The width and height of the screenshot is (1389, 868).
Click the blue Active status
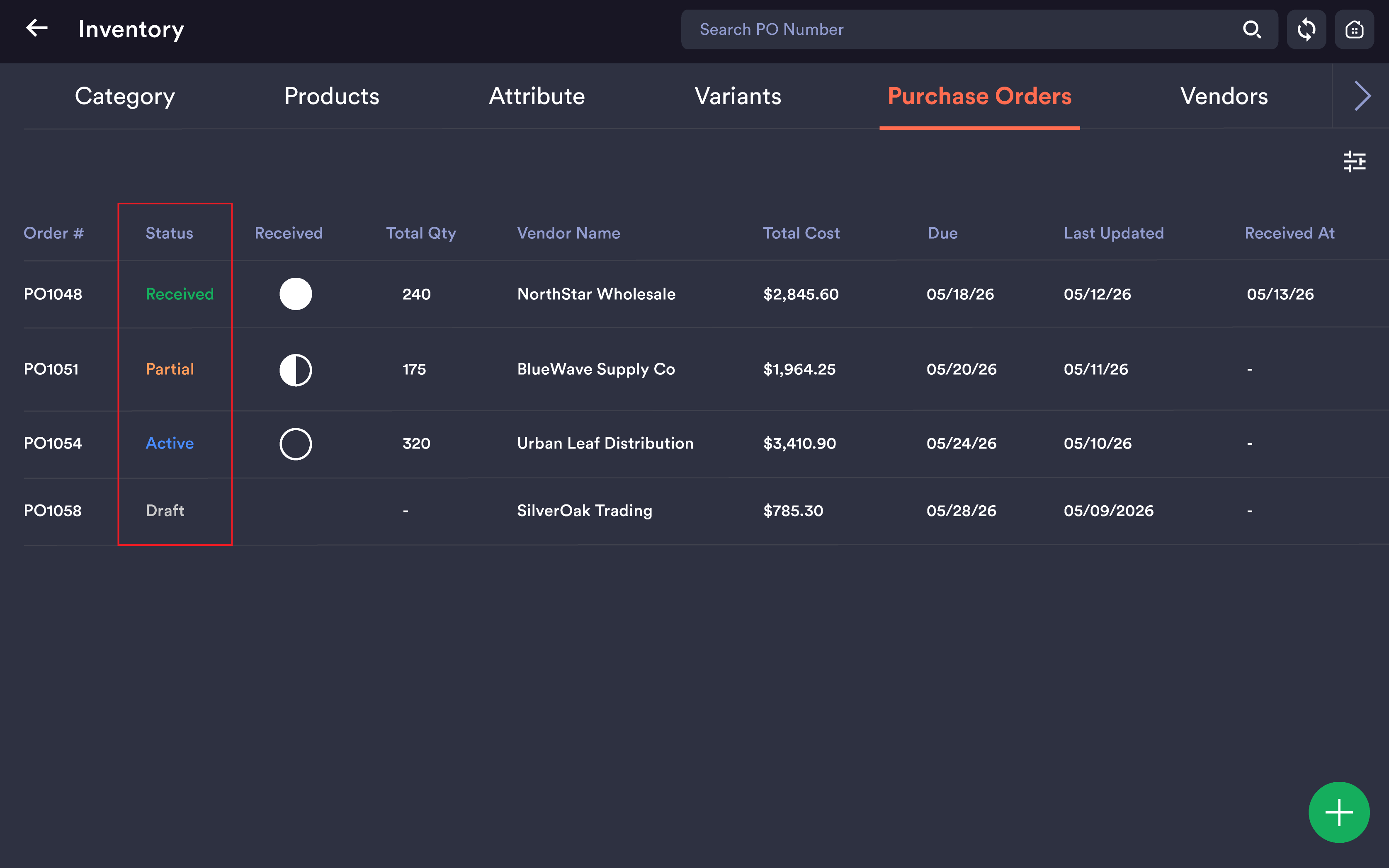[170, 443]
